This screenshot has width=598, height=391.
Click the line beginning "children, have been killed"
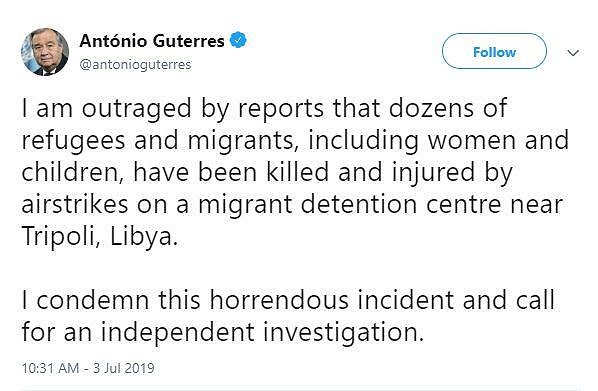267,173
